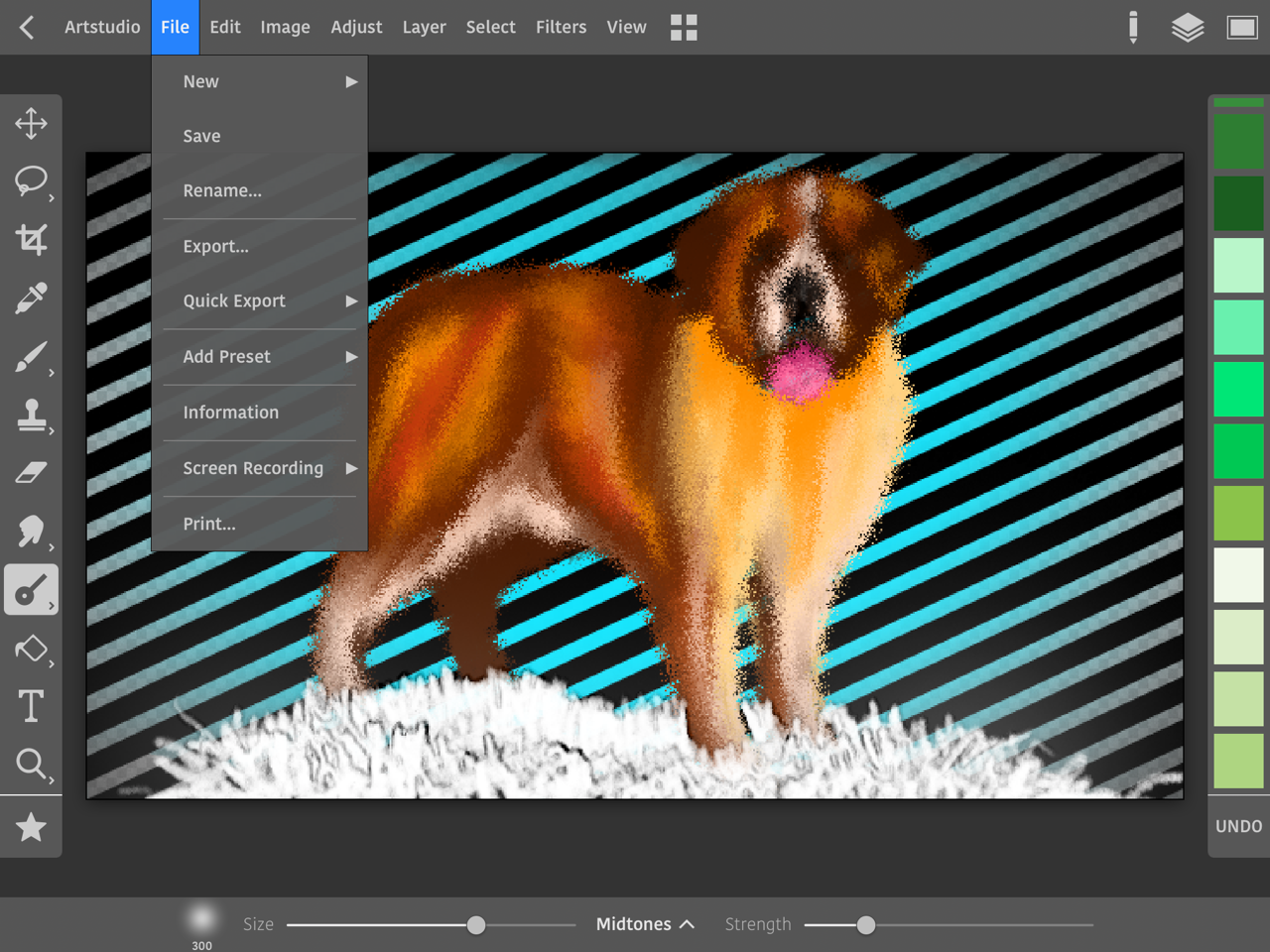The image size is (1270, 952).
Task: Choose the Eraser tool
Action: (x=31, y=473)
